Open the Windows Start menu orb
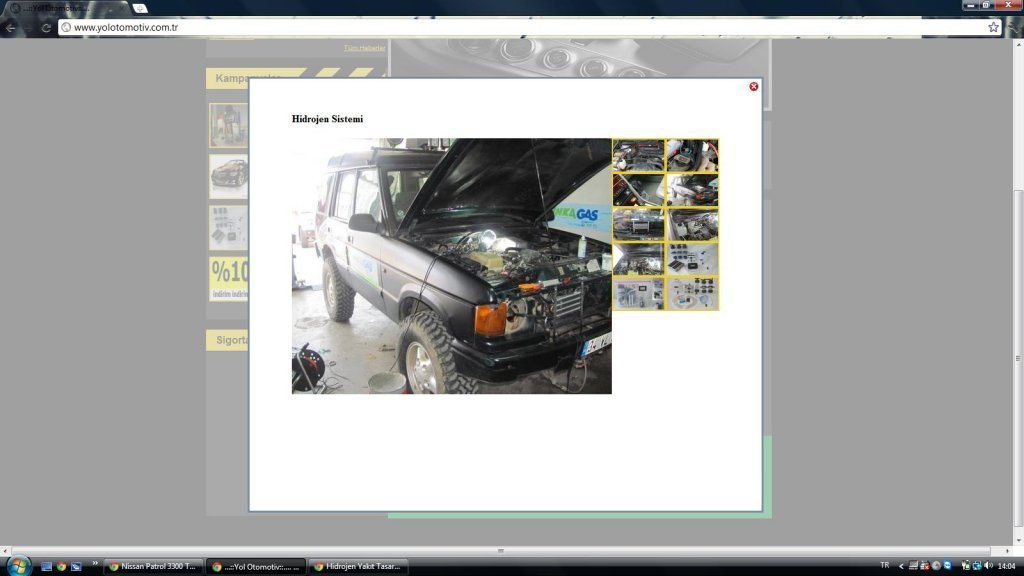Screen dimensions: 1024x576 click(x=17, y=566)
